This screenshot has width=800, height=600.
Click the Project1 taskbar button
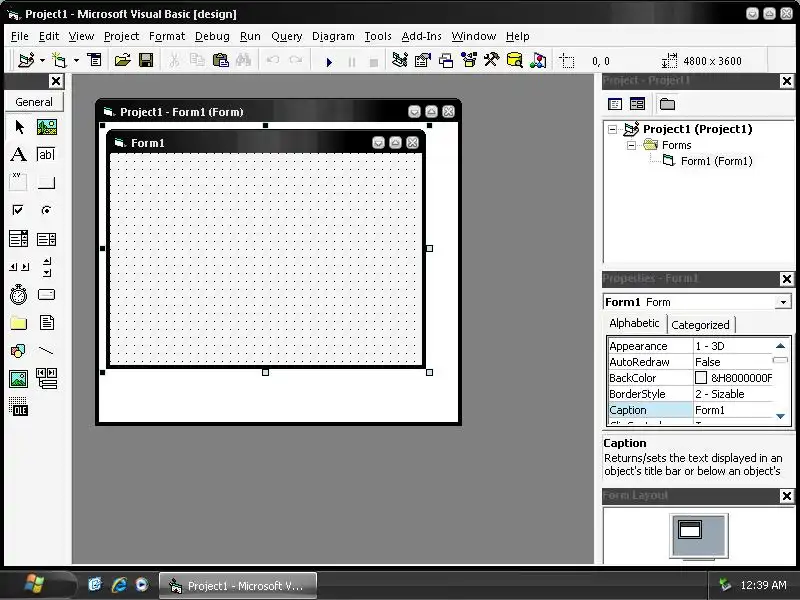(238, 586)
